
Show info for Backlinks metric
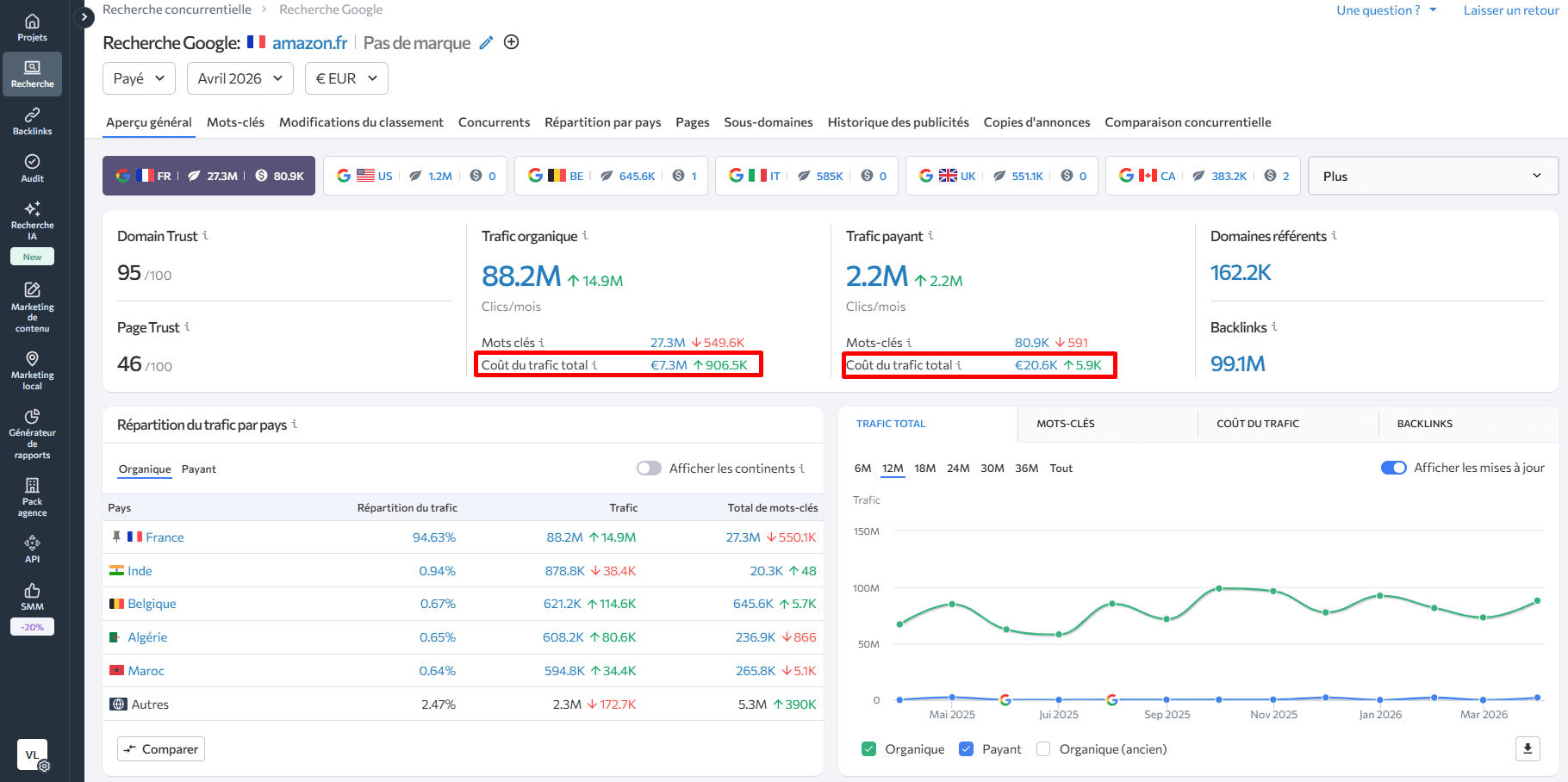coord(1274,326)
